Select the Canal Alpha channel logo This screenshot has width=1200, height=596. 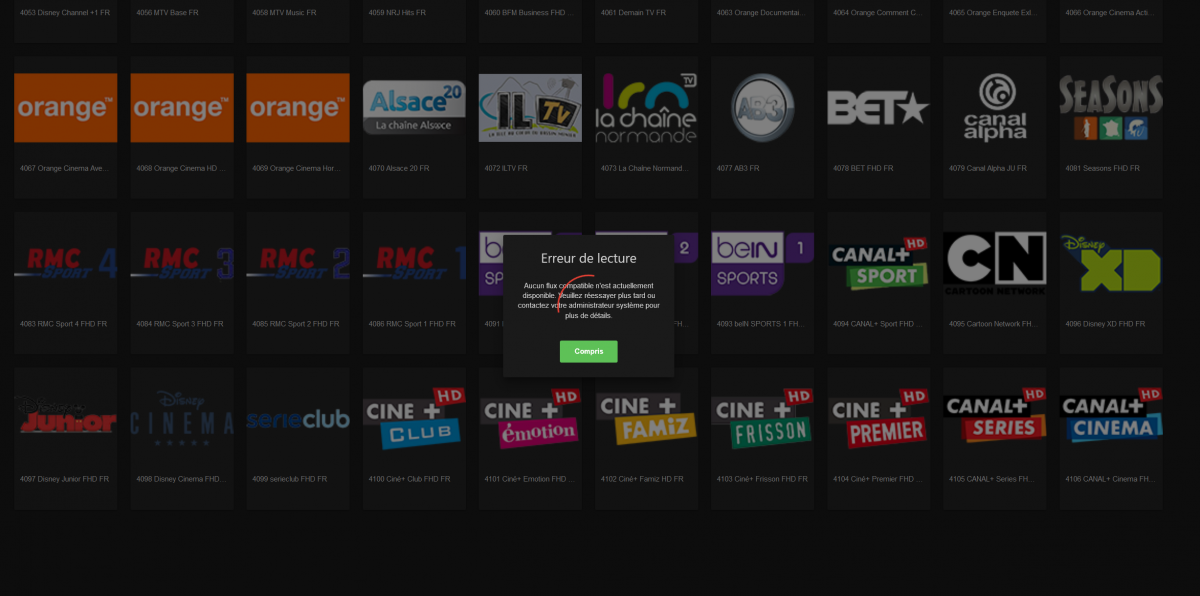coord(994,107)
